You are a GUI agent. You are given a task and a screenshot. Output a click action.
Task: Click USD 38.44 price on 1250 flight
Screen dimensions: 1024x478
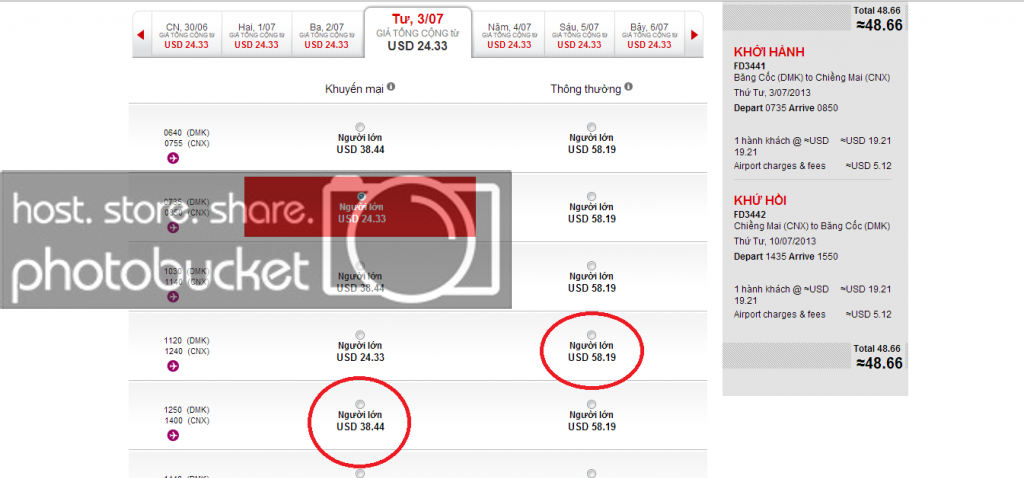point(360,426)
